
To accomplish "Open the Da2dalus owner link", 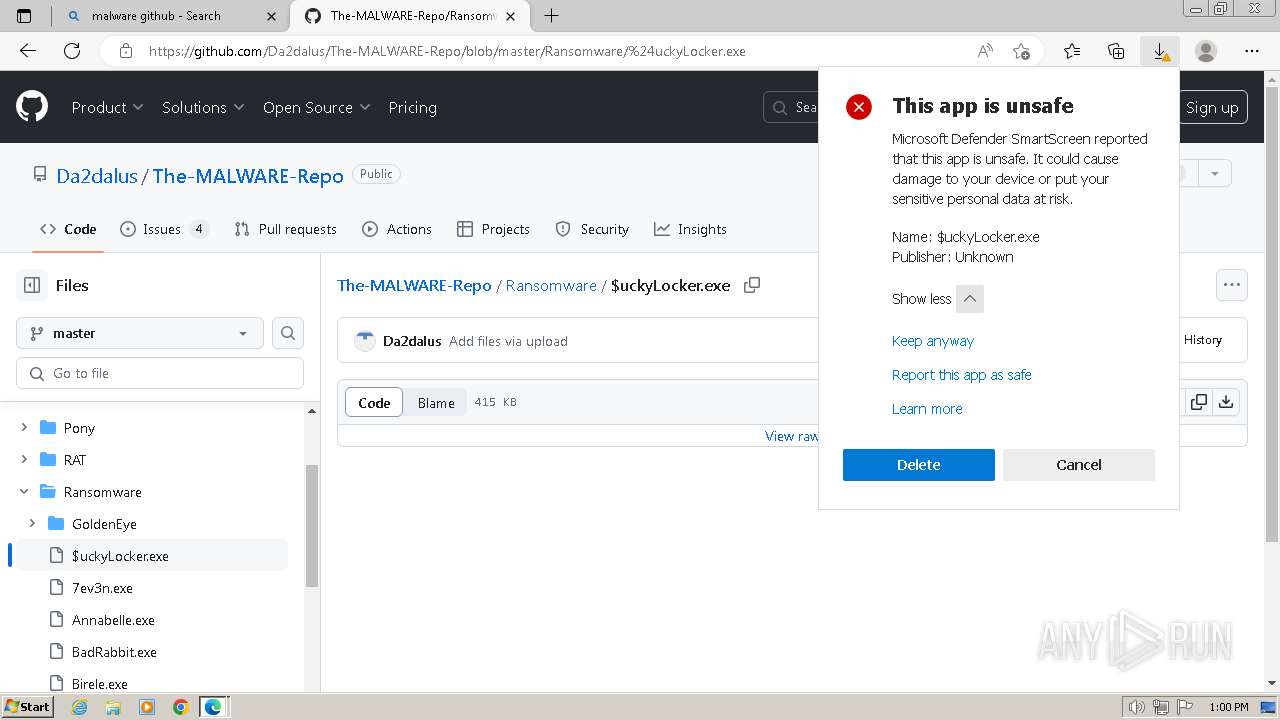I will pyautogui.click(x=97, y=176).
